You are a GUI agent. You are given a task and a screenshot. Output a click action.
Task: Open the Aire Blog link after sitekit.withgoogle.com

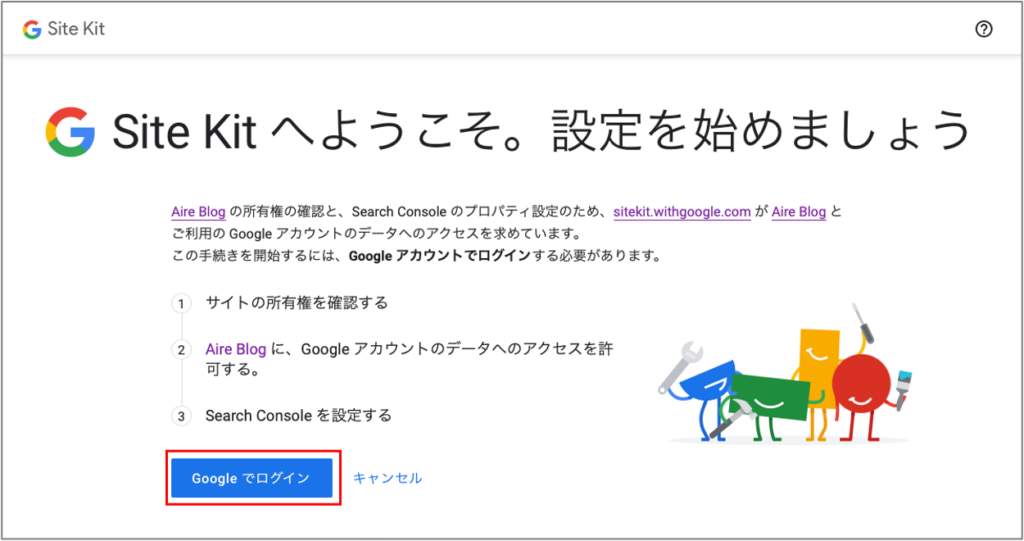[799, 212]
